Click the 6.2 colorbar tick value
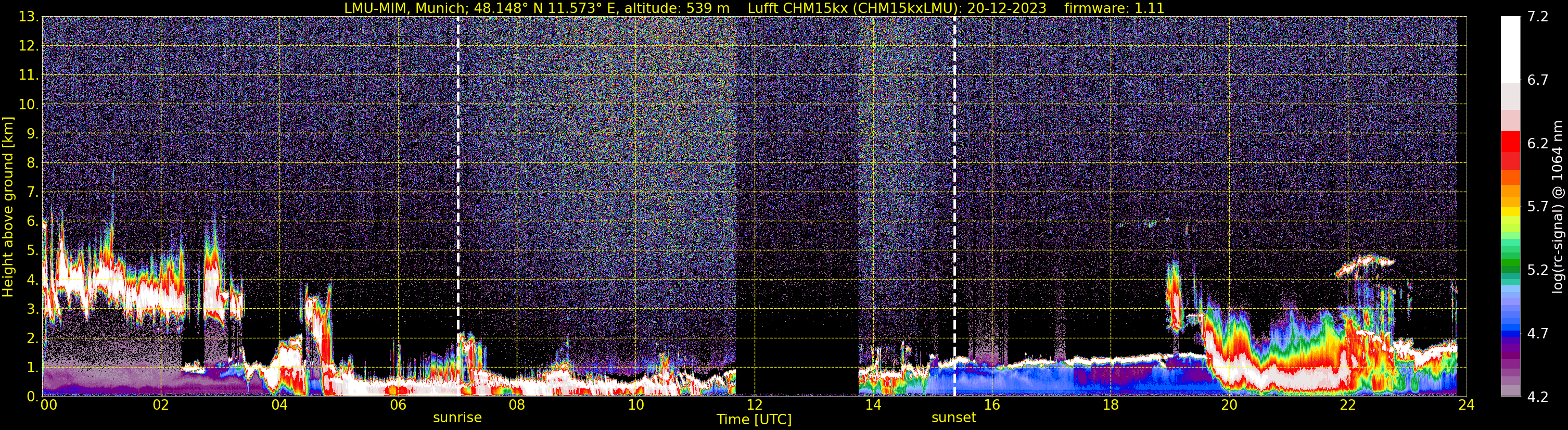Viewport: 1568px width, 430px height. point(1538,143)
